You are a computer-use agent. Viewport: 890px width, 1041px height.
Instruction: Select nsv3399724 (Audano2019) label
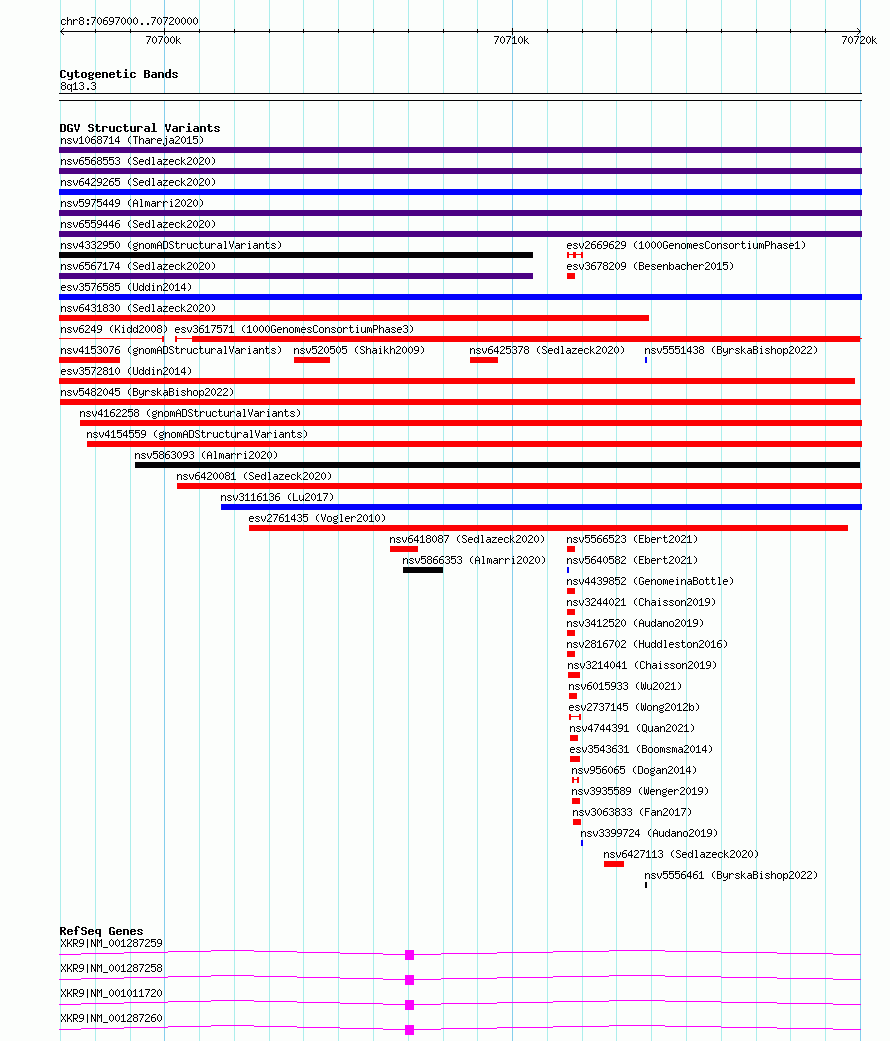pyautogui.click(x=649, y=834)
